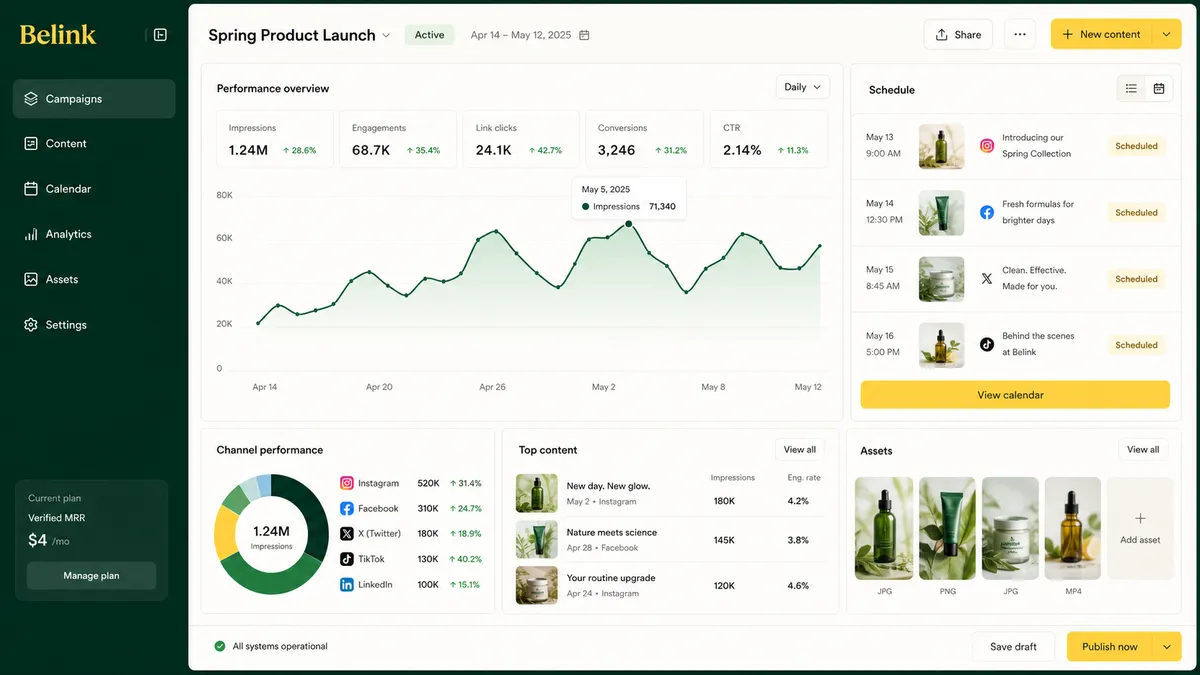Click Scheduled badge for Introducing our Spring Collection
The height and width of the screenshot is (675, 1200).
[x=1137, y=146]
